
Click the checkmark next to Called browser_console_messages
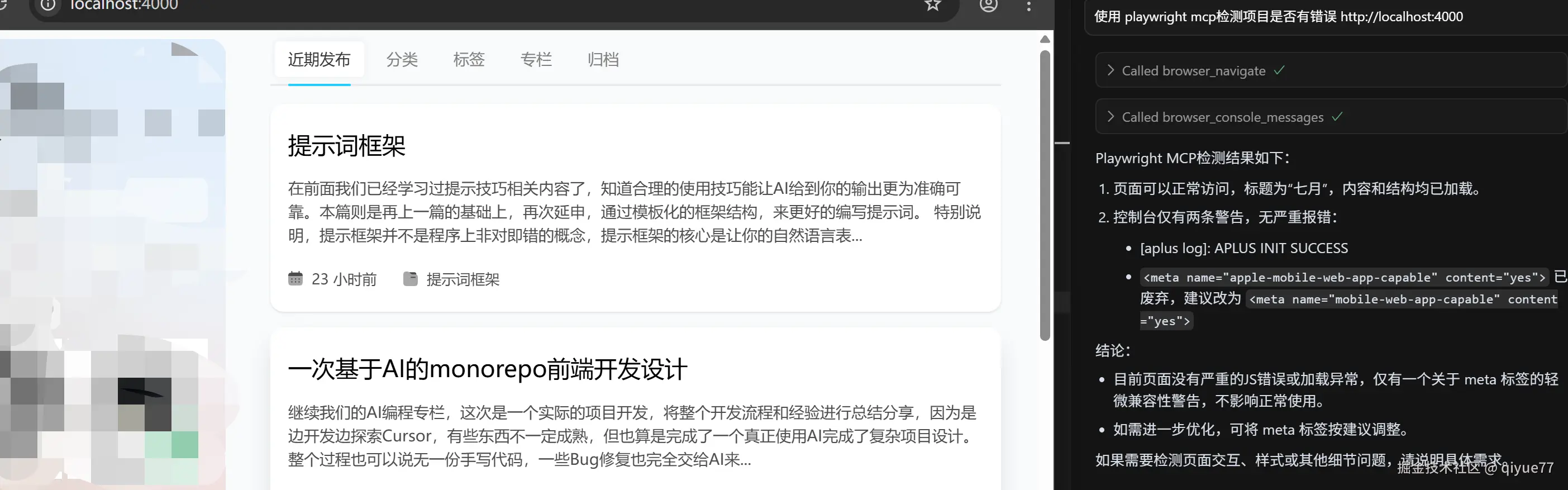click(x=1337, y=117)
